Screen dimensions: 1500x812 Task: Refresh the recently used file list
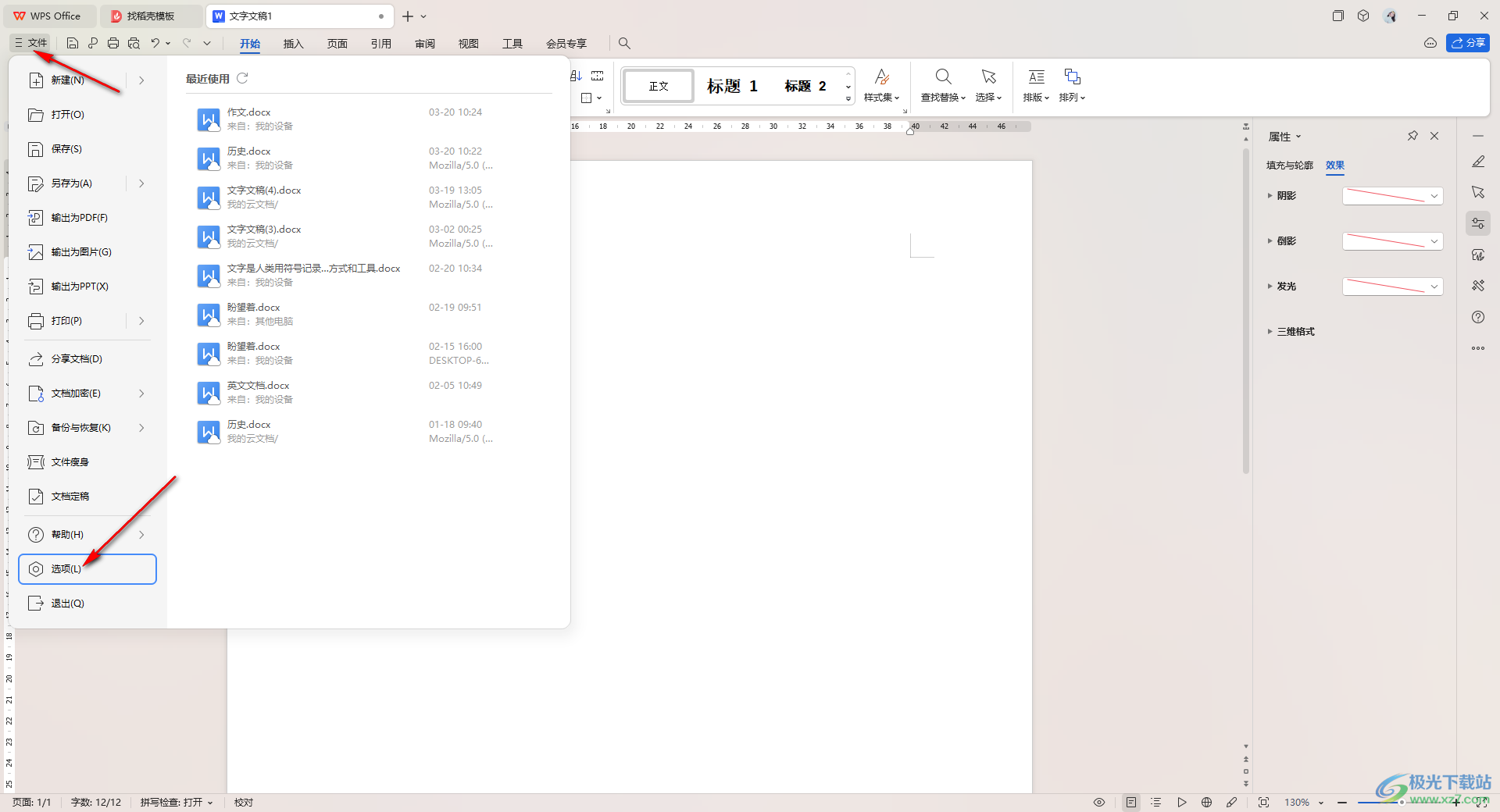pos(242,78)
